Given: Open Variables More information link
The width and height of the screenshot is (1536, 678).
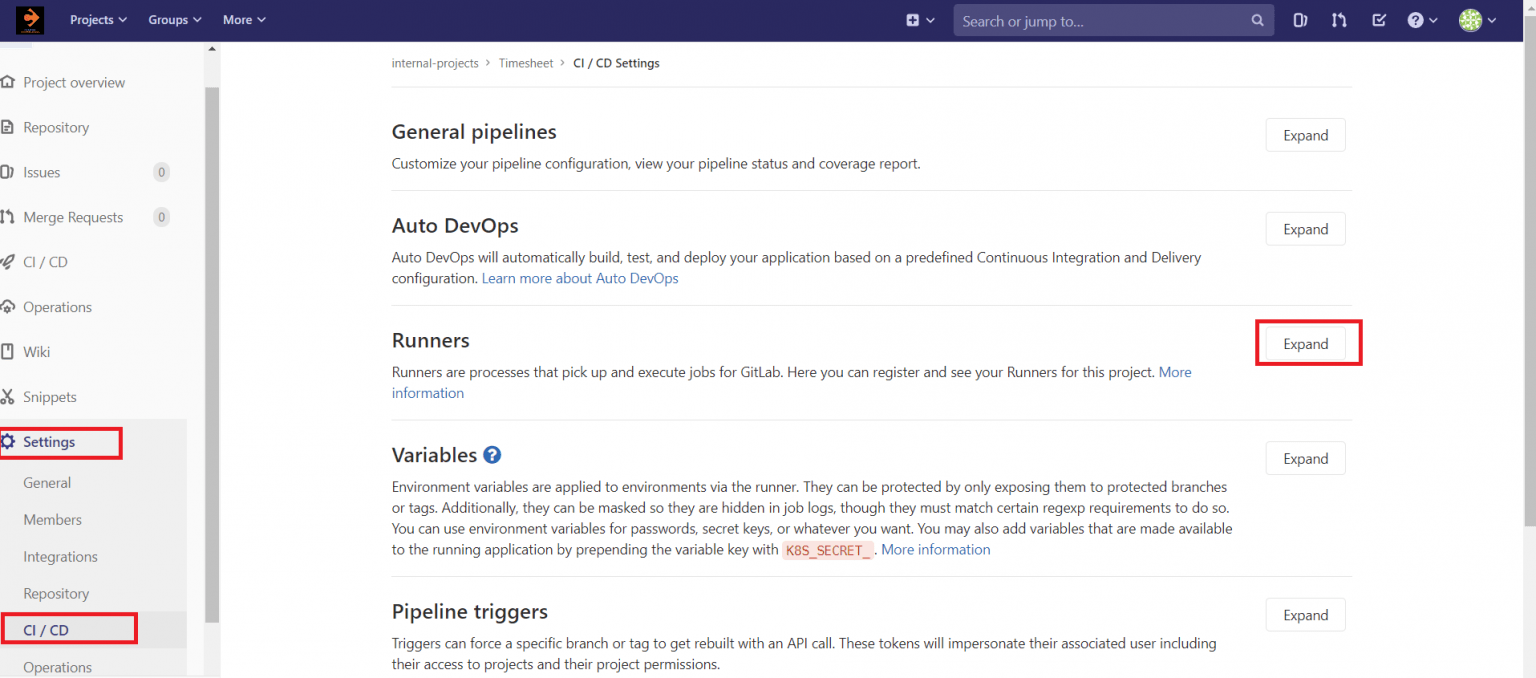Looking at the screenshot, I should [x=936, y=549].
